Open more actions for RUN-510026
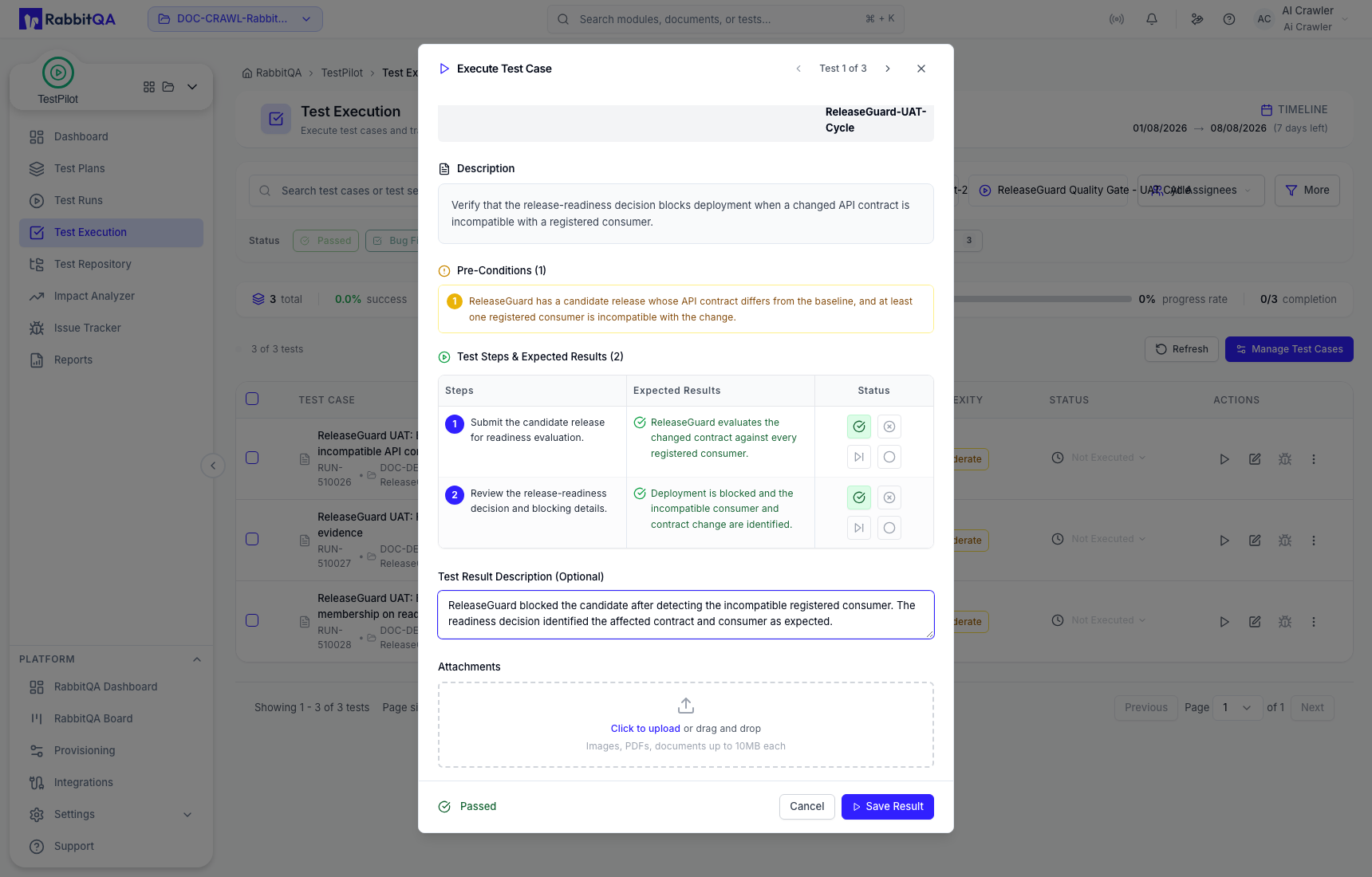Screen dimensions: 1372x877 1314,459
